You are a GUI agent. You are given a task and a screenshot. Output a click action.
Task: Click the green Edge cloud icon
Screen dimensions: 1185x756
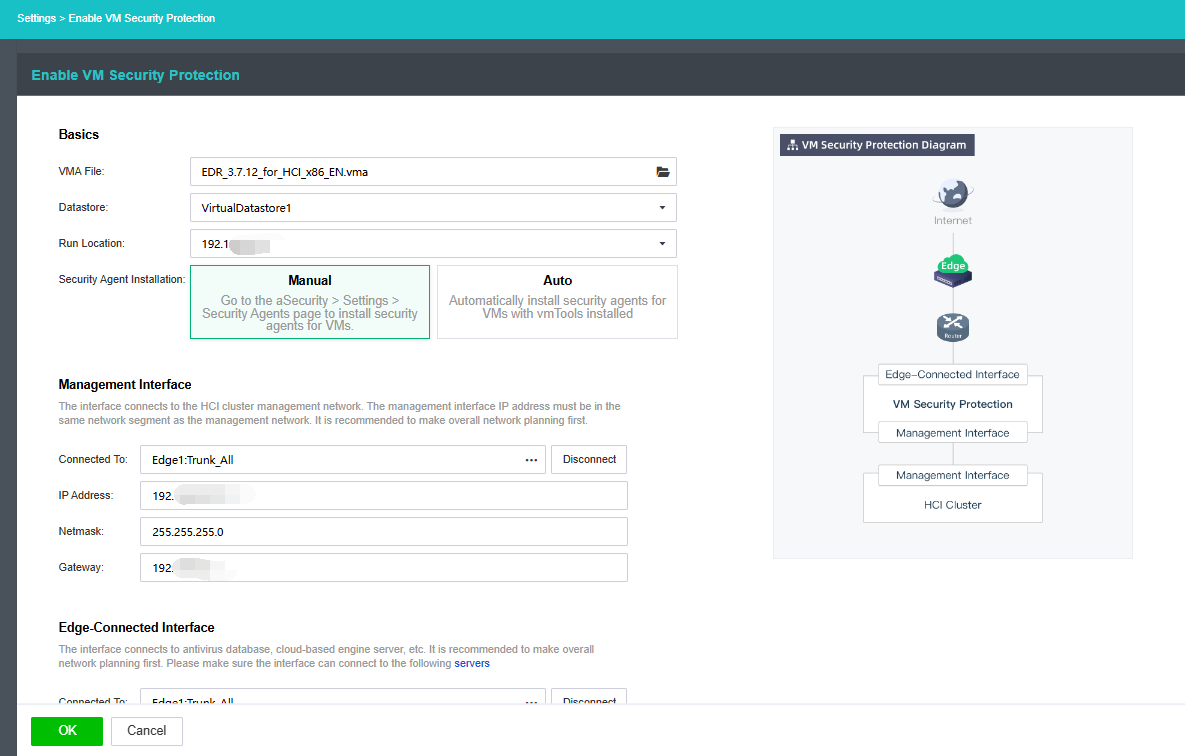click(952, 269)
